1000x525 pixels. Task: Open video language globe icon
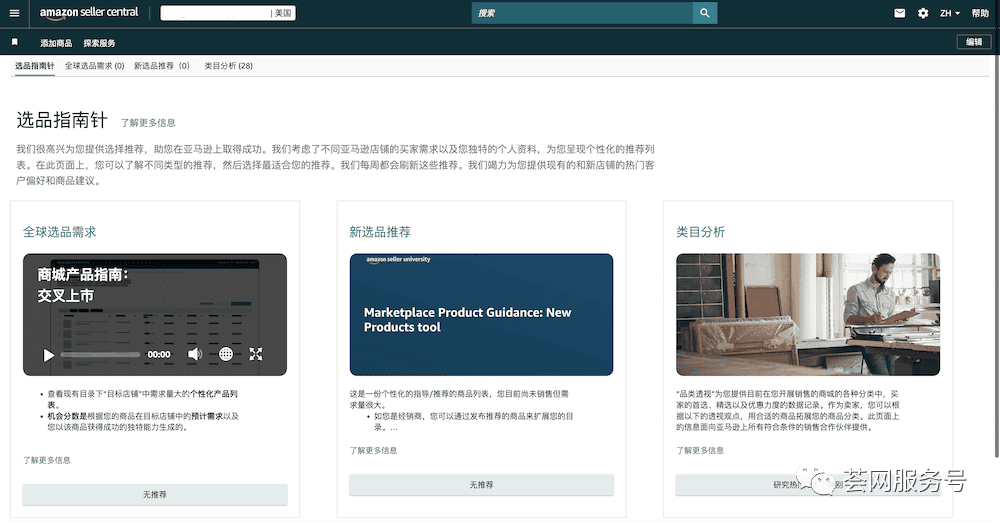coord(226,354)
